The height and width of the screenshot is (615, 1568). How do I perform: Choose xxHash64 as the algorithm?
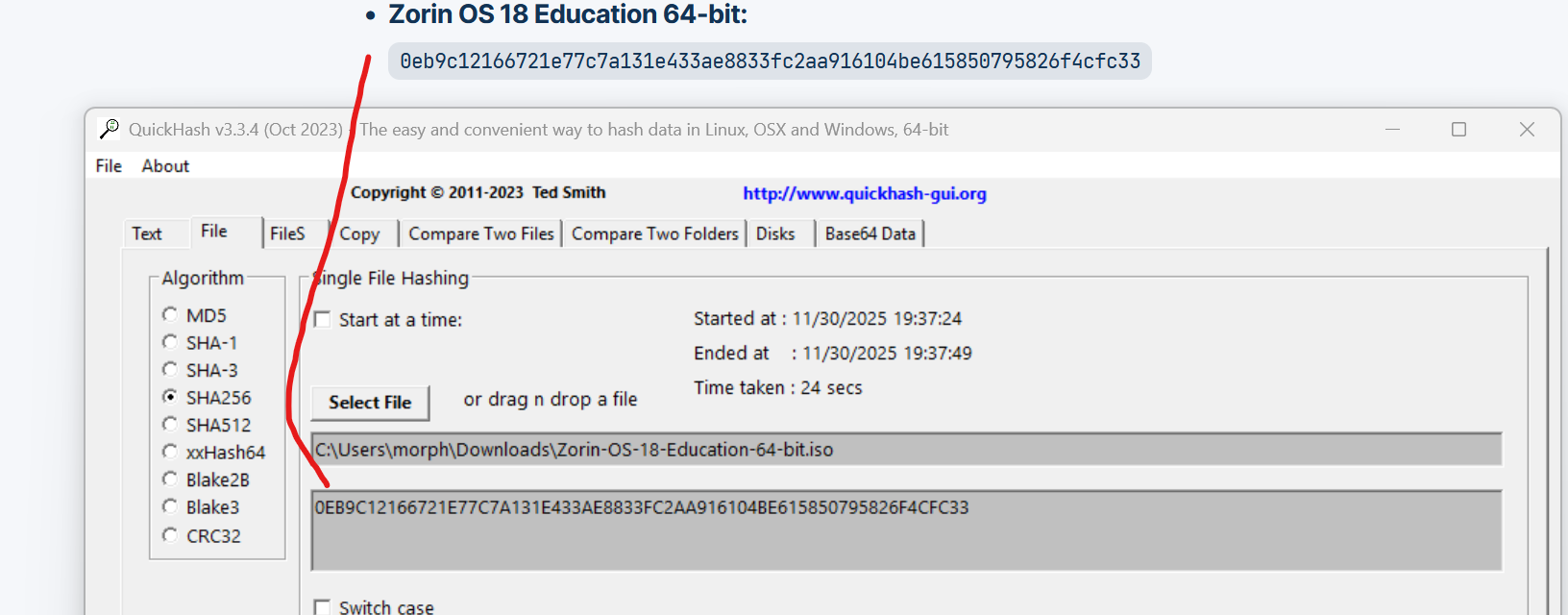(x=170, y=452)
